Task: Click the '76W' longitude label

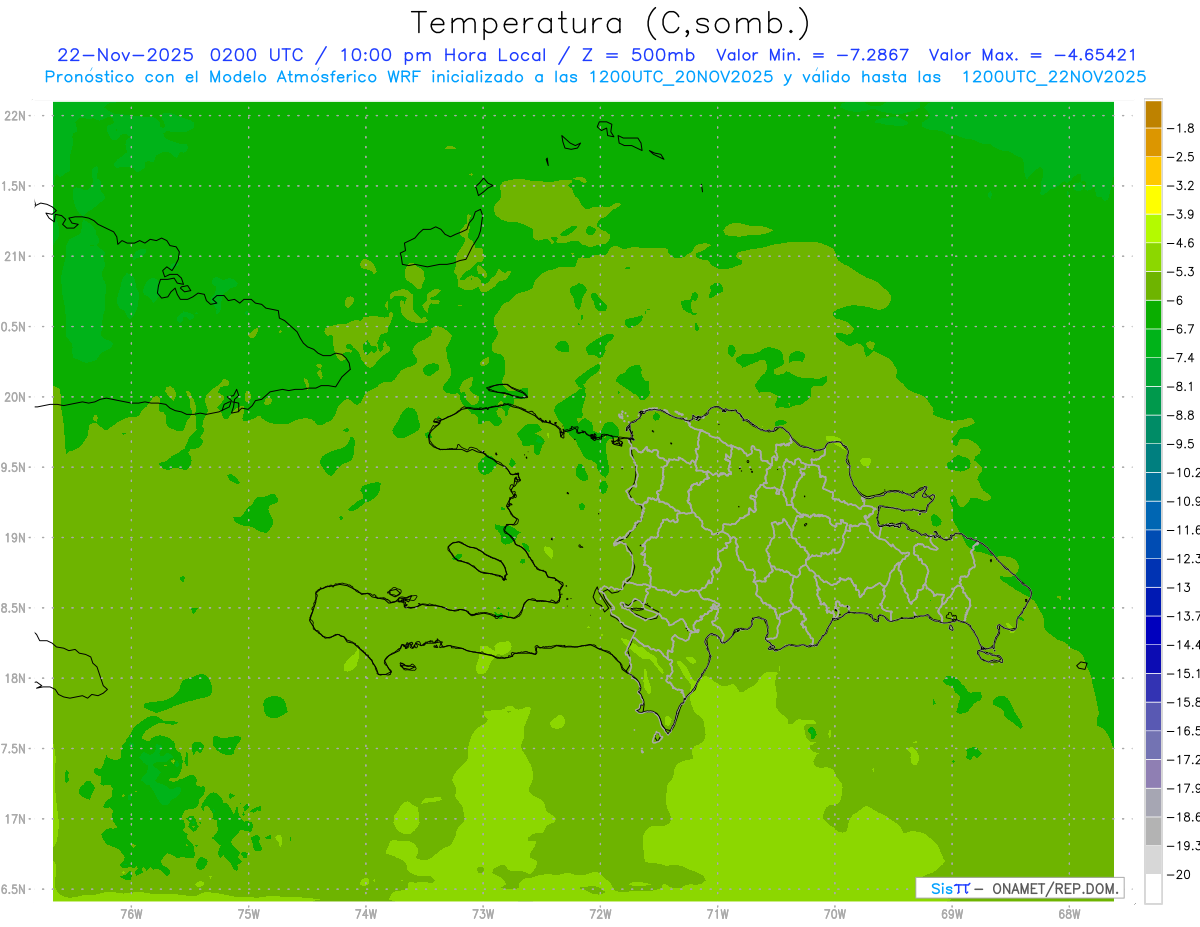Action: pos(131,914)
